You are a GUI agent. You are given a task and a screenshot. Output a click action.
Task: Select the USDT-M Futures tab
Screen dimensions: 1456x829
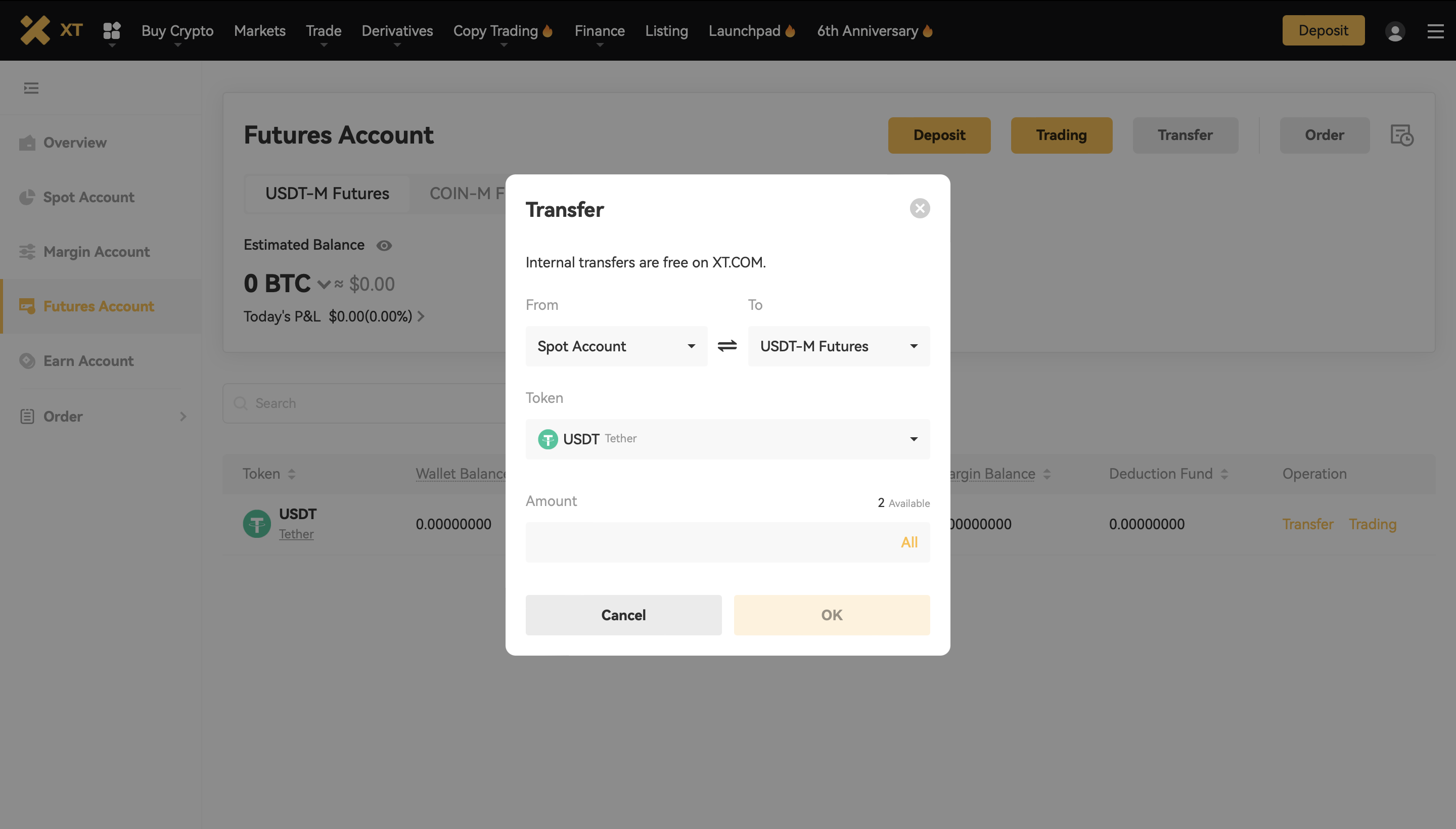(327, 194)
